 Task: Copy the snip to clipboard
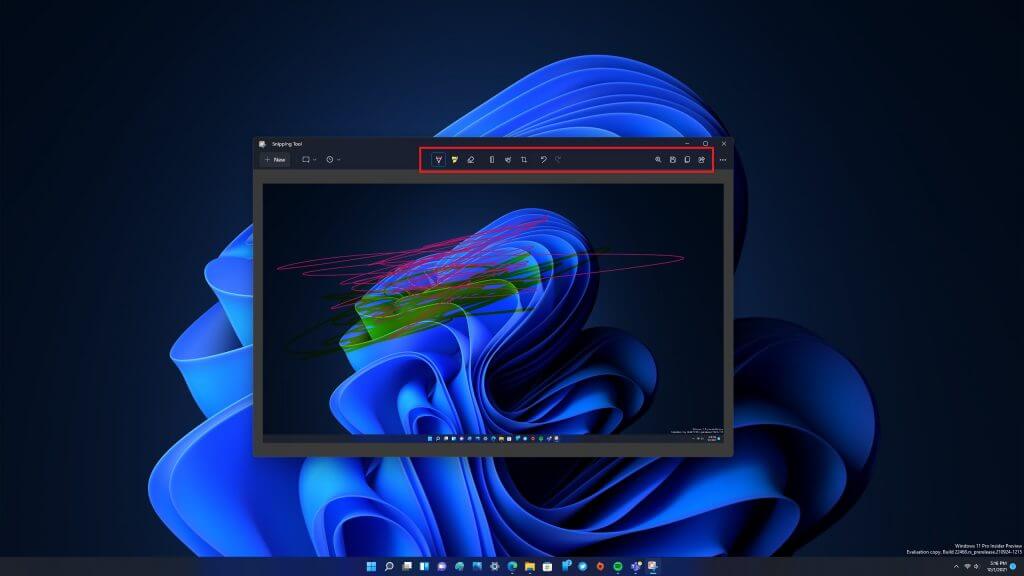(687, 159)
